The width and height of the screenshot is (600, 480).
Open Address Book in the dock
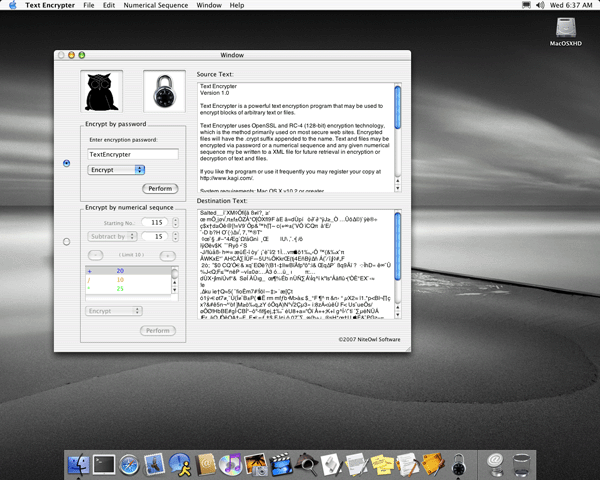[205, 465]
